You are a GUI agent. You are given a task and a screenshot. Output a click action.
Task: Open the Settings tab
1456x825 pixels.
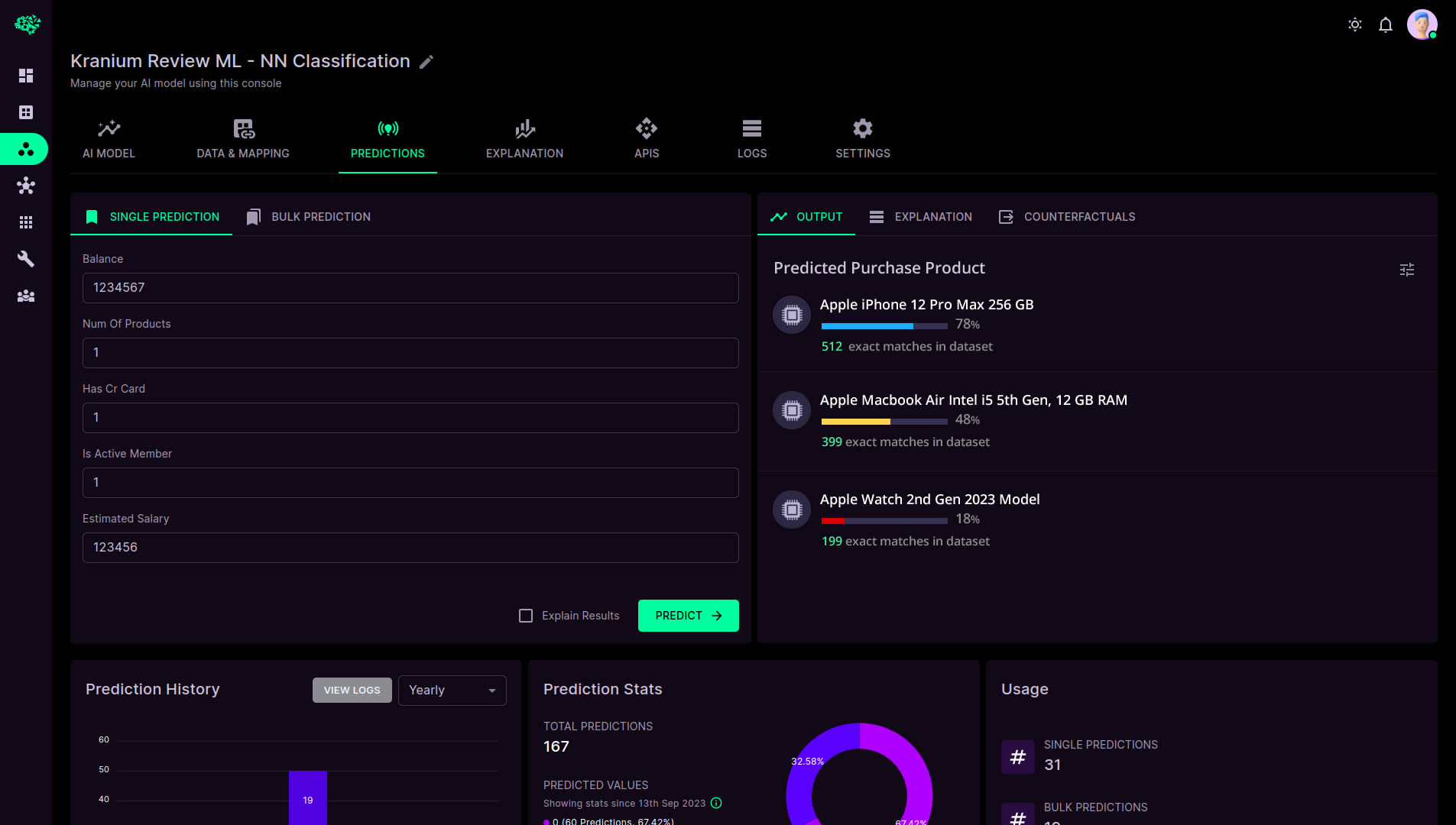click(863, 139)
